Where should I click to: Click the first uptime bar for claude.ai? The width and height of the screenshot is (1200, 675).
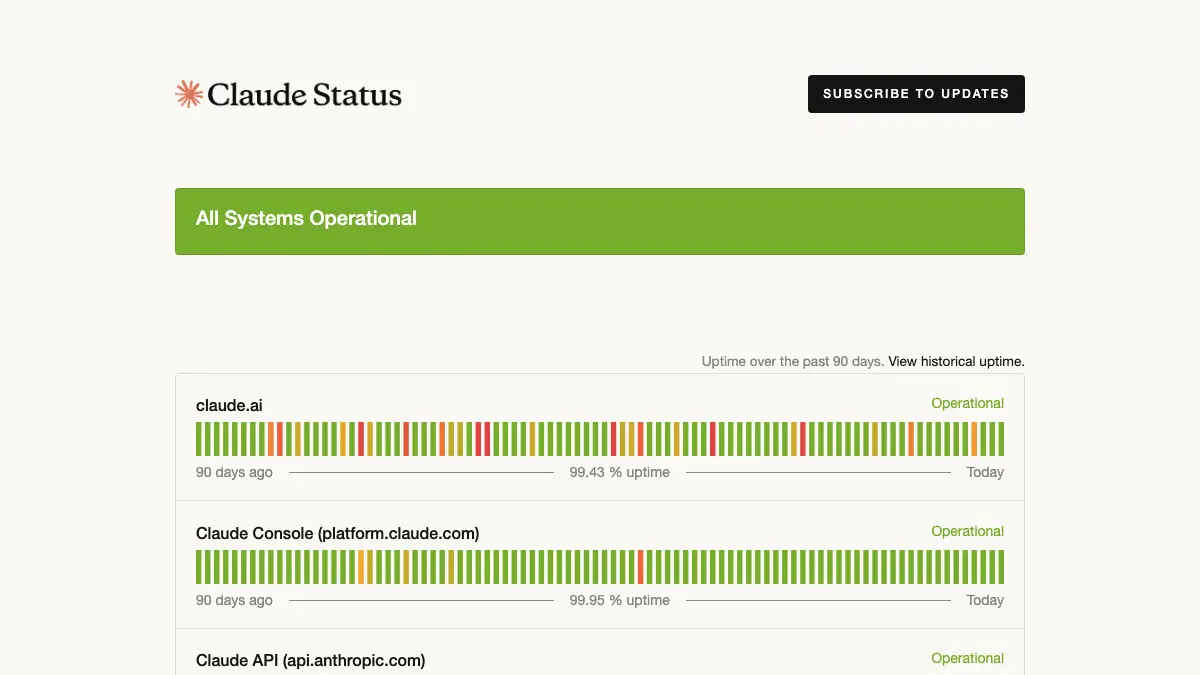pyautogui.click(x=199, y=439)
